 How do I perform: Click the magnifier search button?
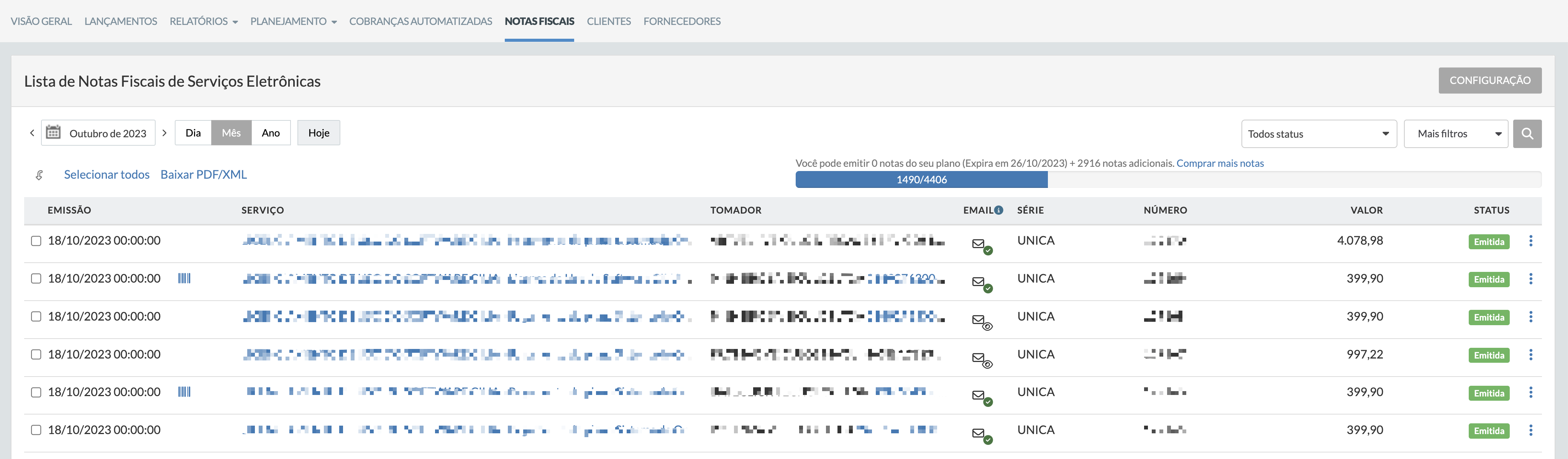coord(1527,134)
